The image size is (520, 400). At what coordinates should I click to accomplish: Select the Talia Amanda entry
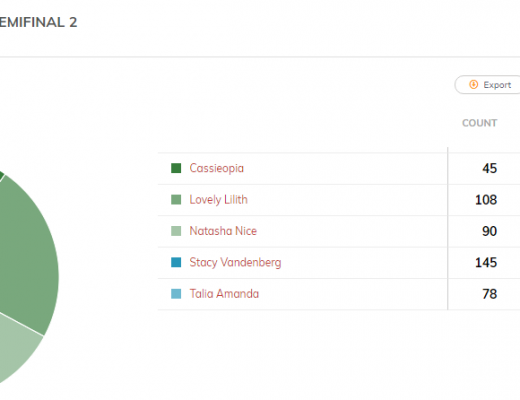coord(224,294)
